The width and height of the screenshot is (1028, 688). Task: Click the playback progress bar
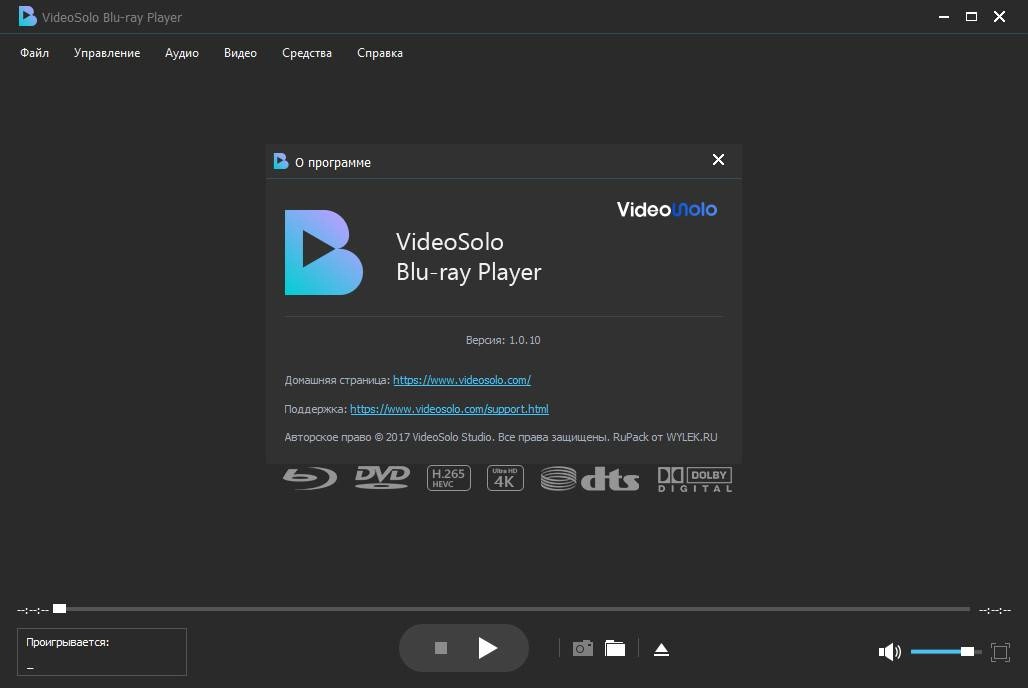511,609
